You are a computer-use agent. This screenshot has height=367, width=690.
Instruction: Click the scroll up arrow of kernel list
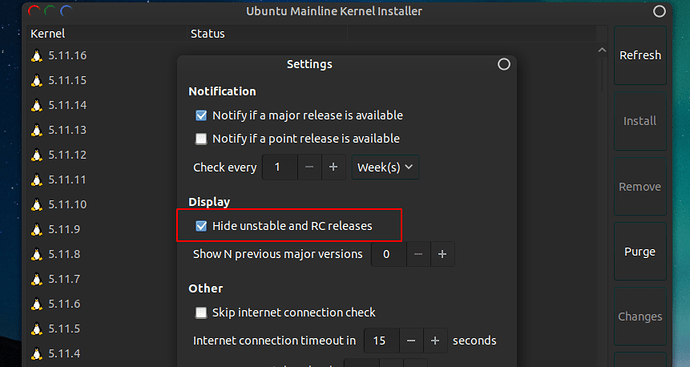tap(602, 50)
